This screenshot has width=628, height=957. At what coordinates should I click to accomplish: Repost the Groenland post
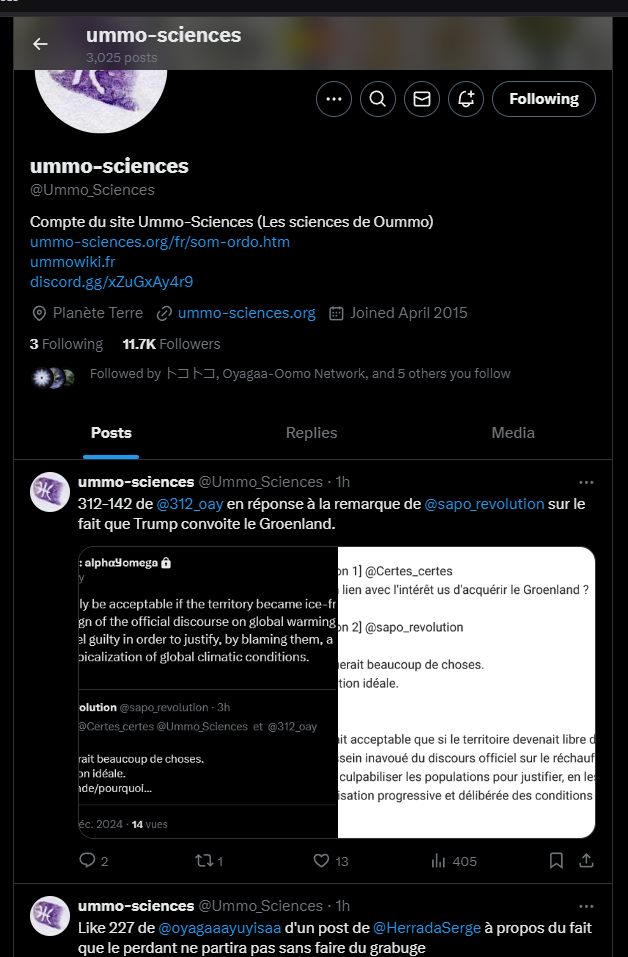pos(201,860)
